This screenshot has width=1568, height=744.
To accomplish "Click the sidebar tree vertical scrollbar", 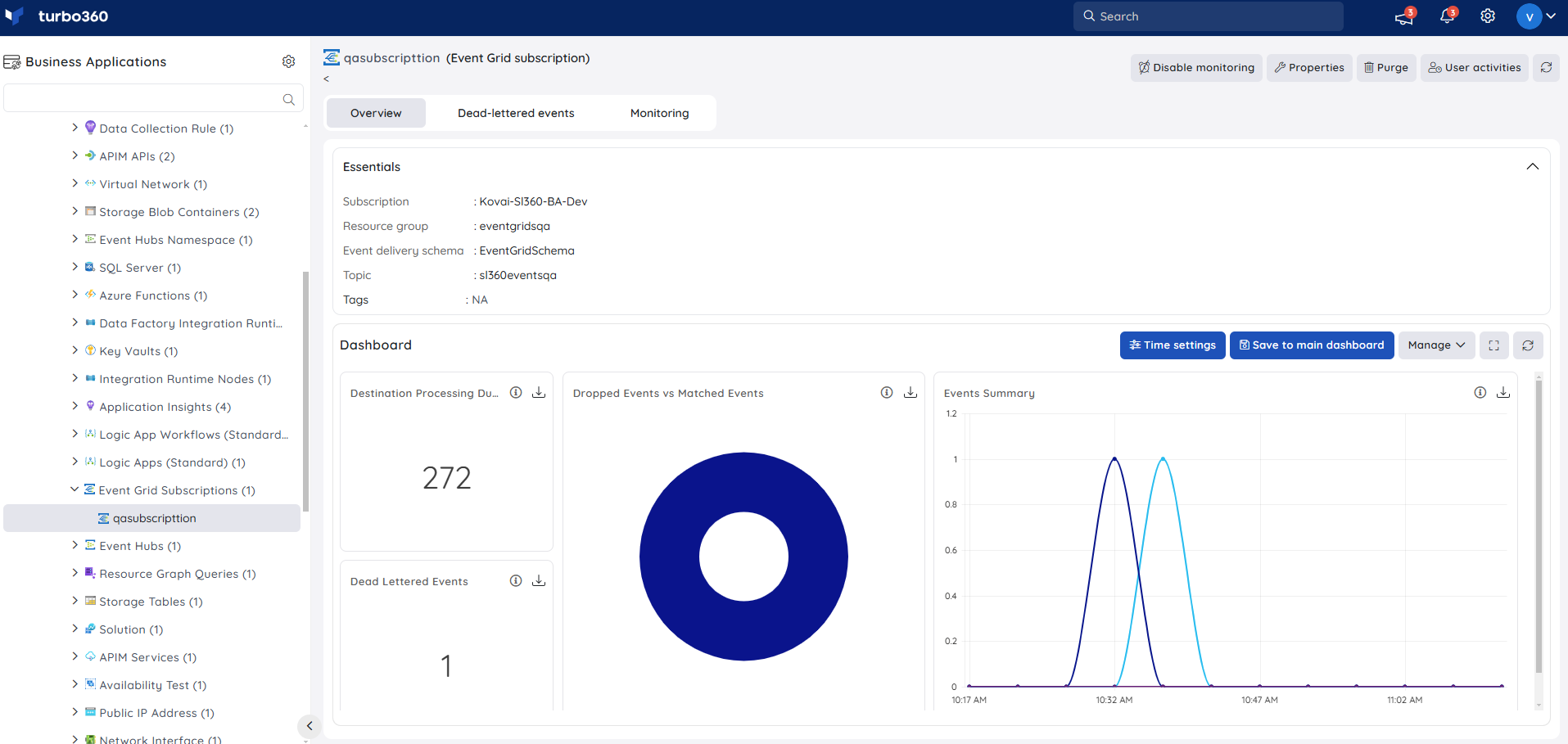I will [x=305, y=391].
